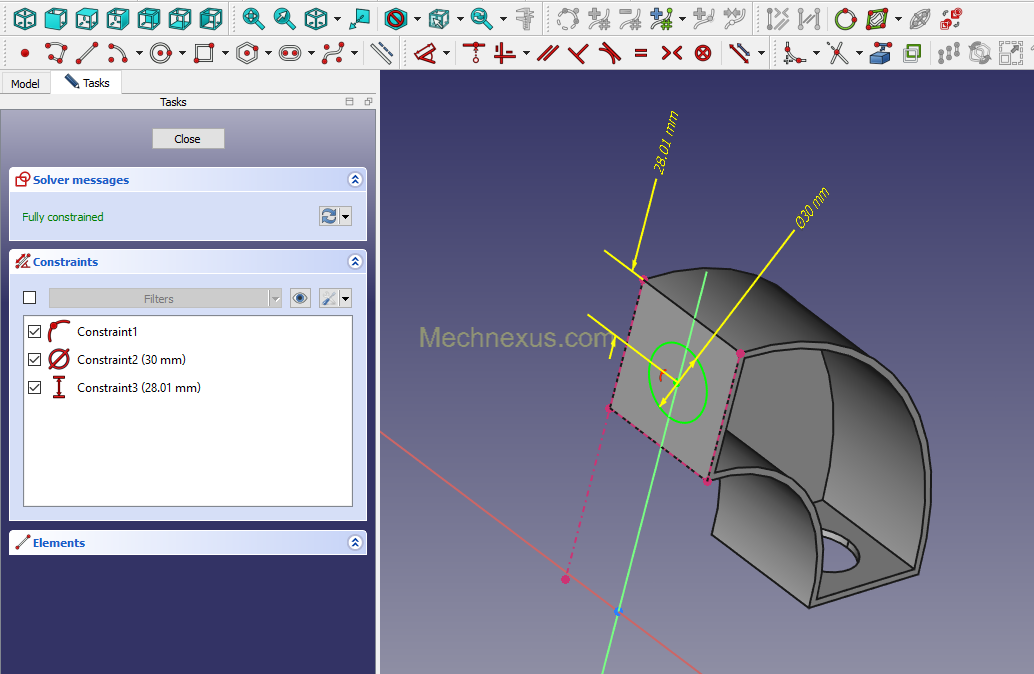Open the constraints settings dropdown arrow

point(346,298)
